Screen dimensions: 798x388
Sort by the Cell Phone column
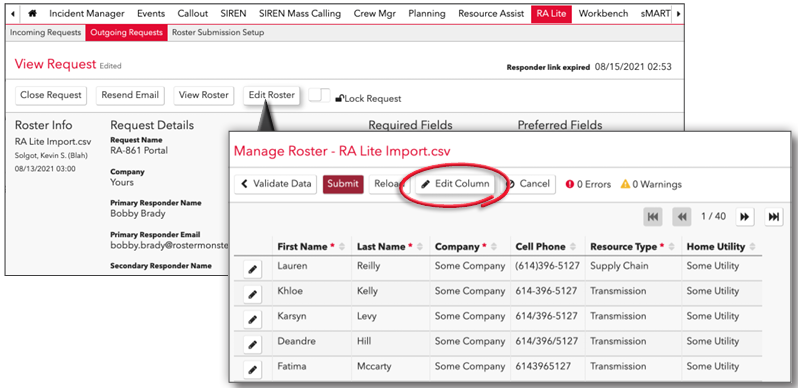(x=573, y=247)
